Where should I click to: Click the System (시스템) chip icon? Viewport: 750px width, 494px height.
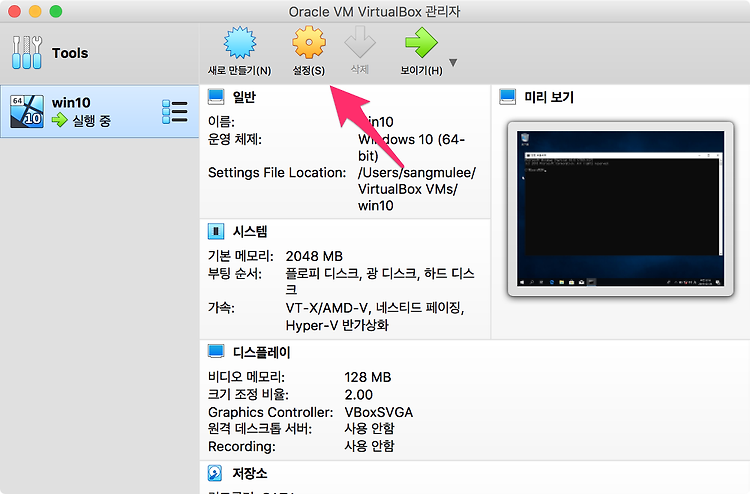pos(216,232)
